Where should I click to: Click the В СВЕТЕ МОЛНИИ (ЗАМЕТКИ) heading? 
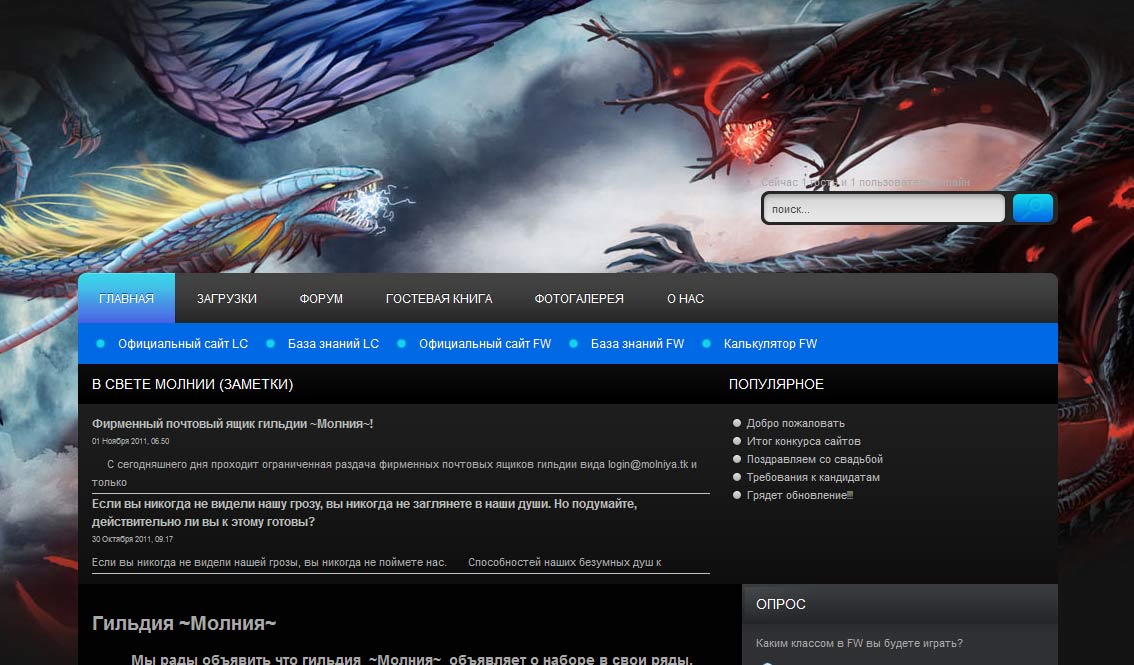[x=192, y=385]
